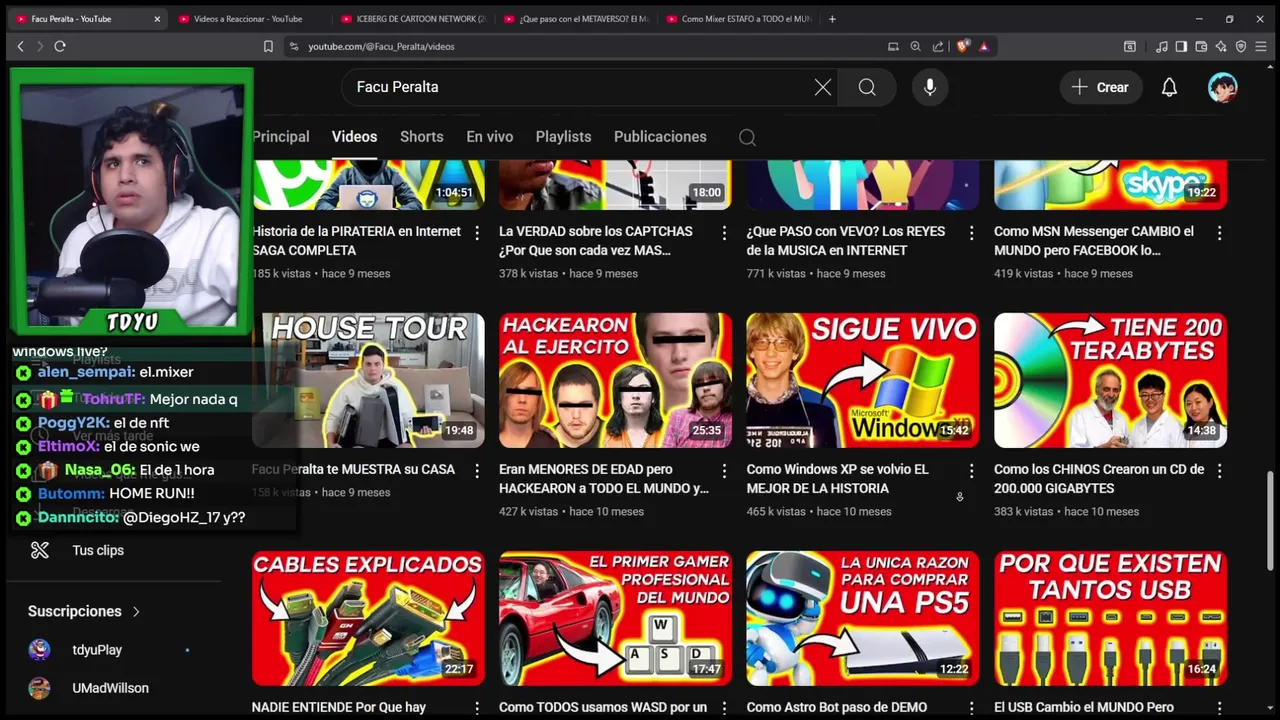Open options menu for Como Windows XP video
Screen dimensions: 1280x720
click(x=971, y=471)
